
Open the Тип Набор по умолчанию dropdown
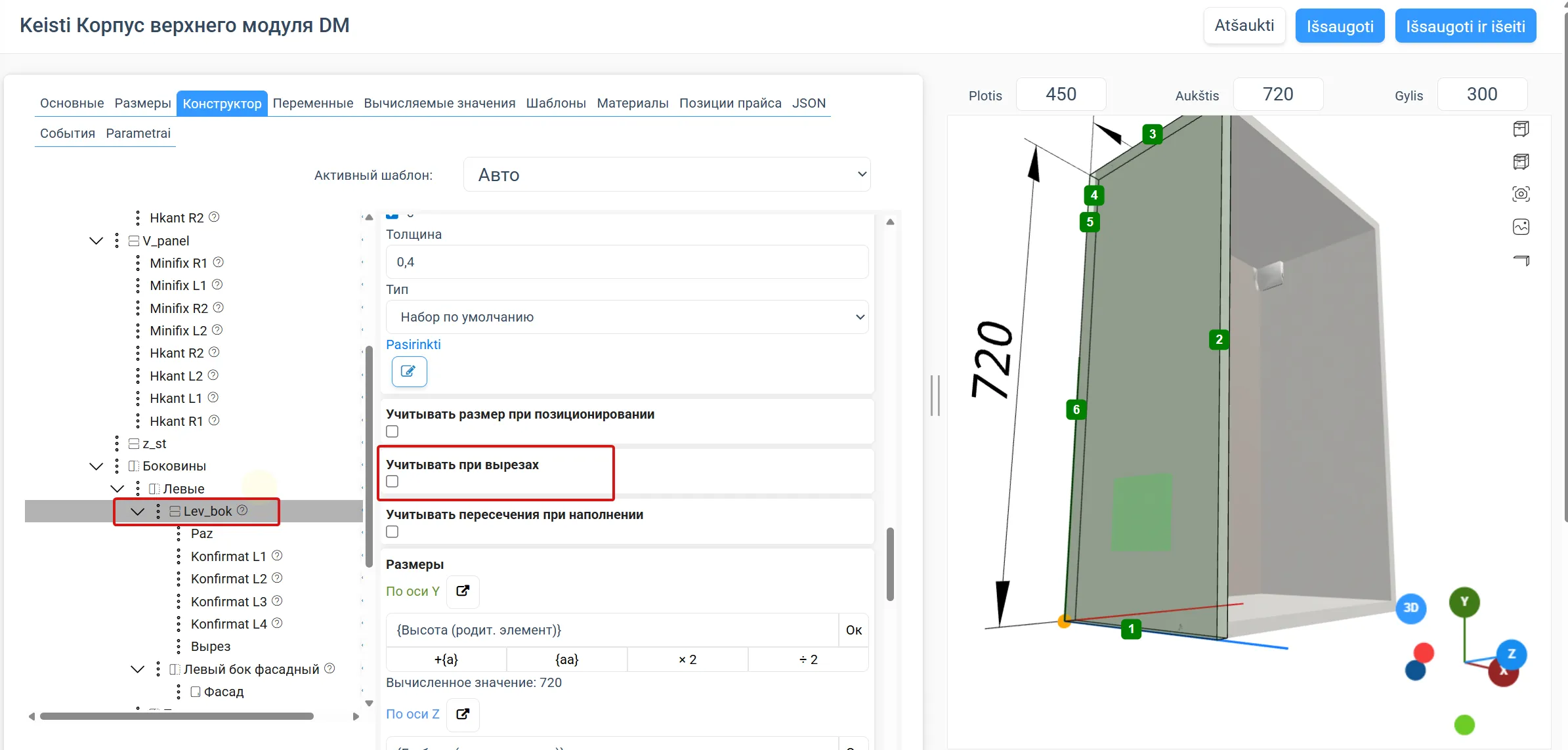(627, 317)
